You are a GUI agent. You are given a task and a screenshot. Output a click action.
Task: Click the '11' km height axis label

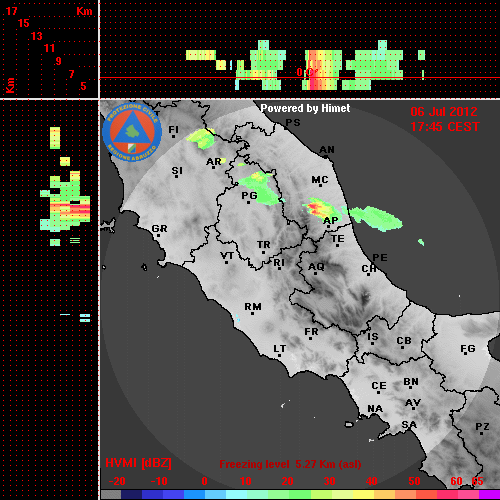coord(49,48)
